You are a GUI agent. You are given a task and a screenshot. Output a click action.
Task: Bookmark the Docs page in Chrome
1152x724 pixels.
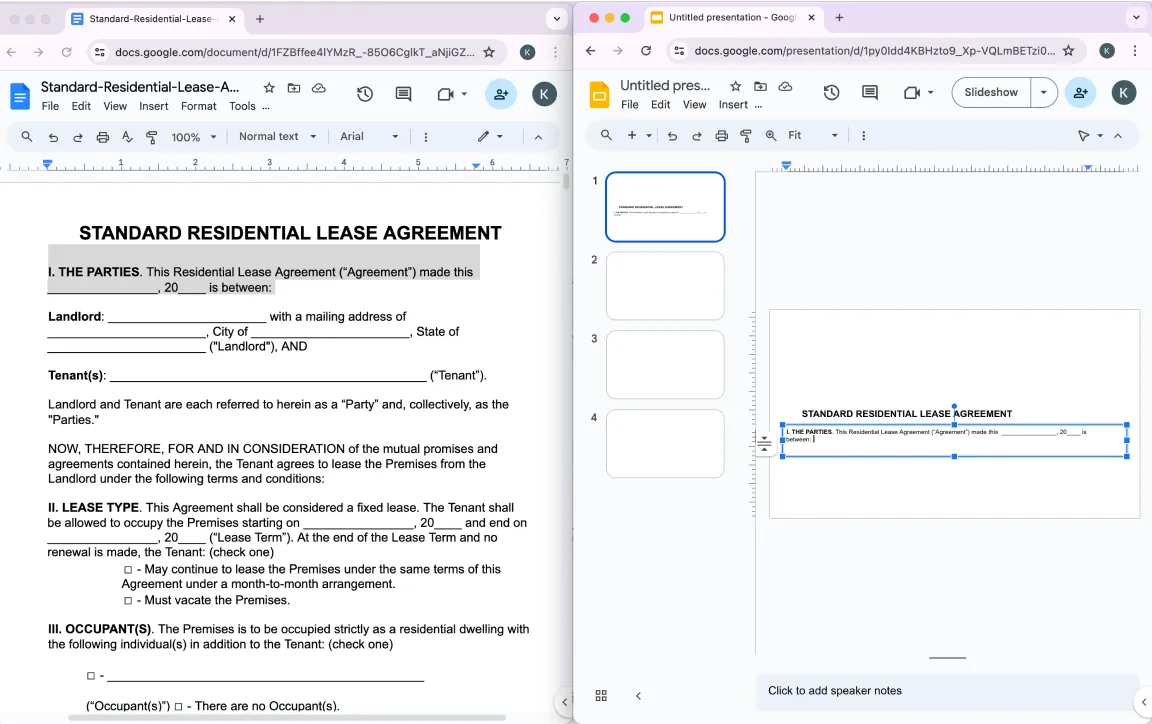(489, 52)
